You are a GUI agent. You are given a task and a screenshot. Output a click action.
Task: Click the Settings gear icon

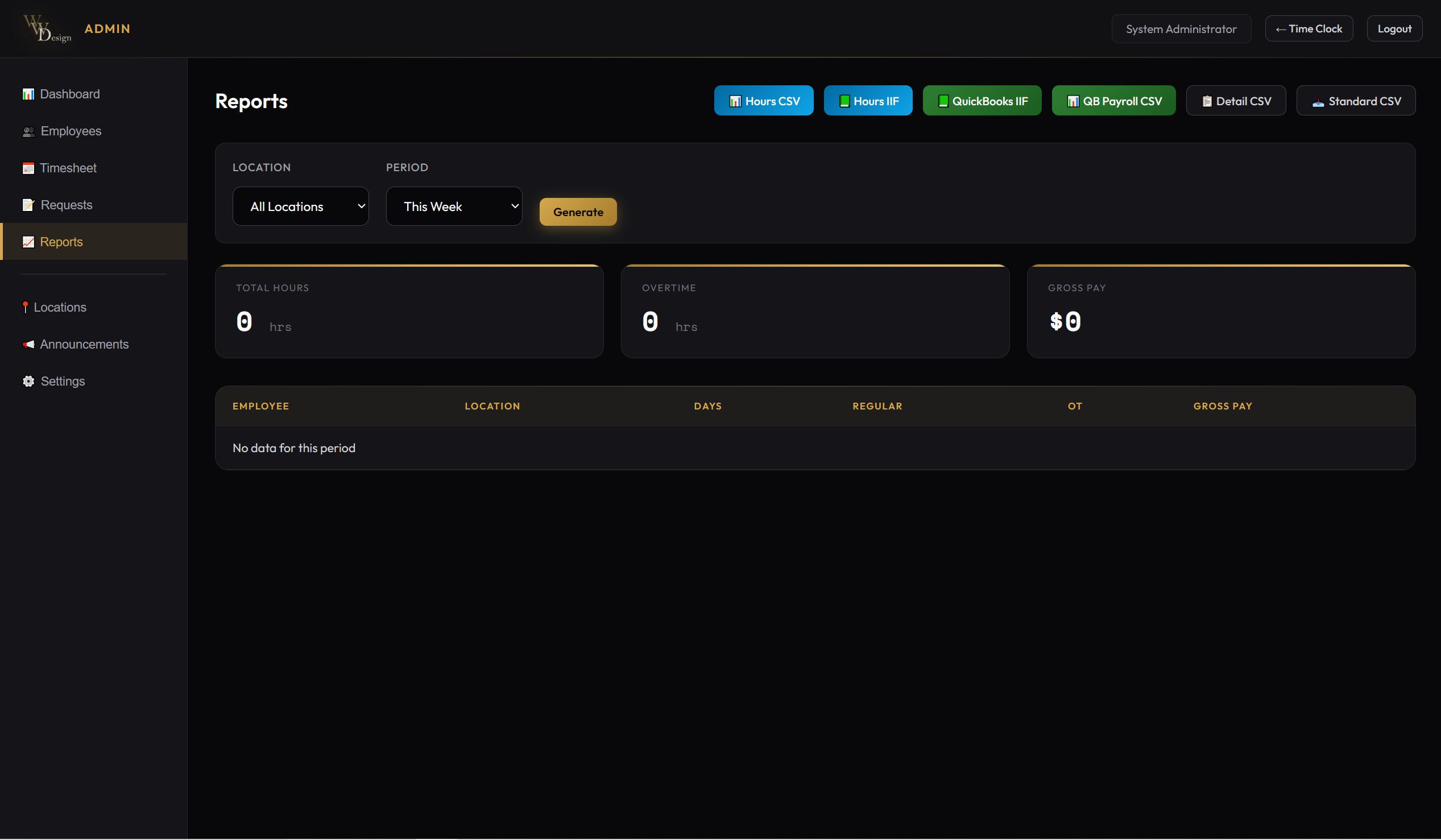point(28,382)
